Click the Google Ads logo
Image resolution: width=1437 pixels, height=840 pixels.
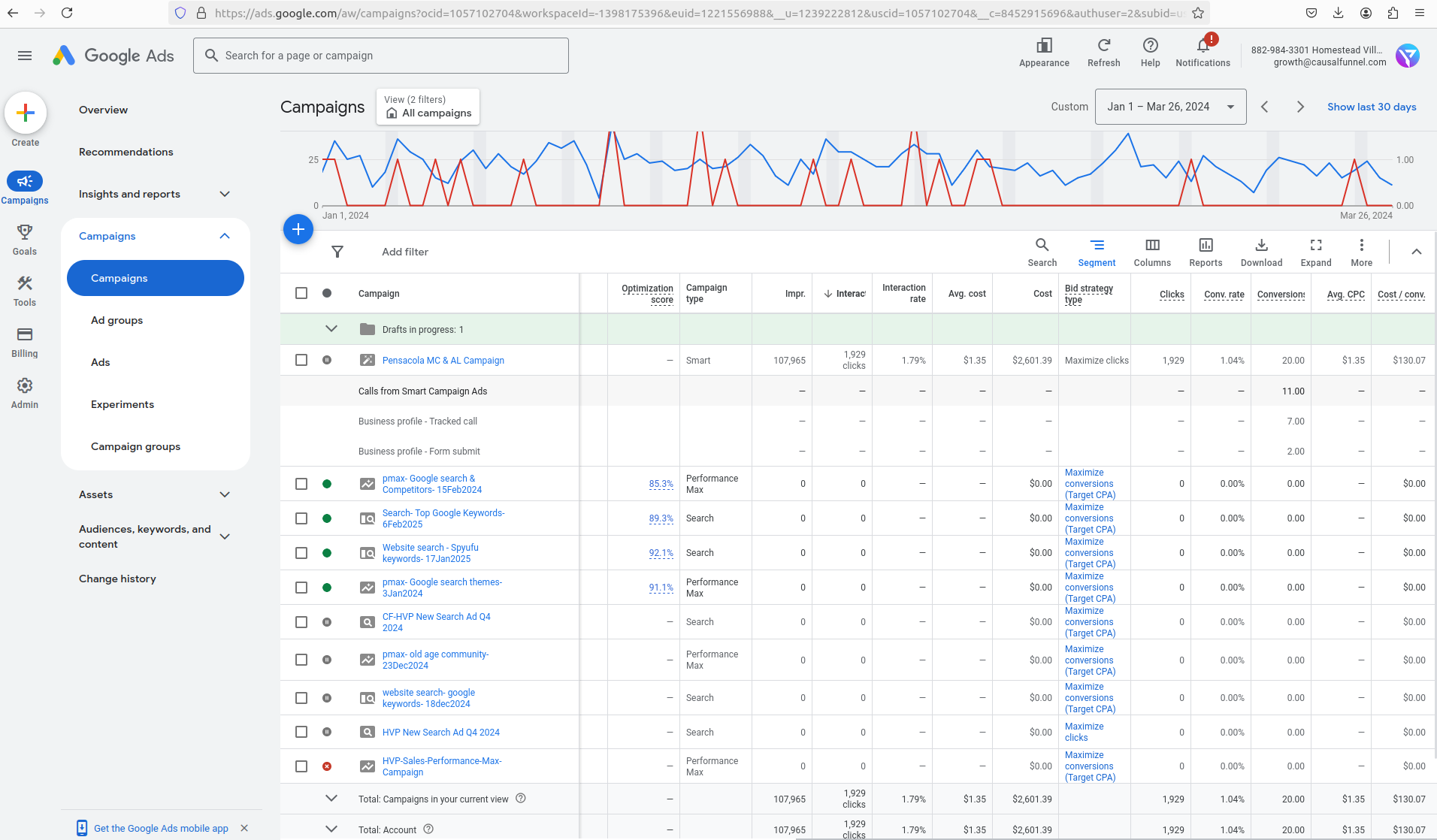point(113,56)
